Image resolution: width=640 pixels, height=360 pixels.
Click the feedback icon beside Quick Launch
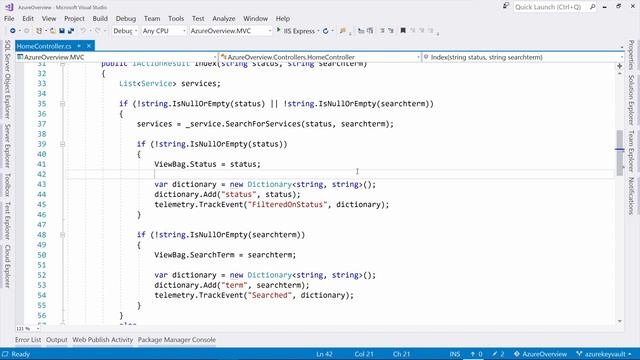(x=506, y=6)
